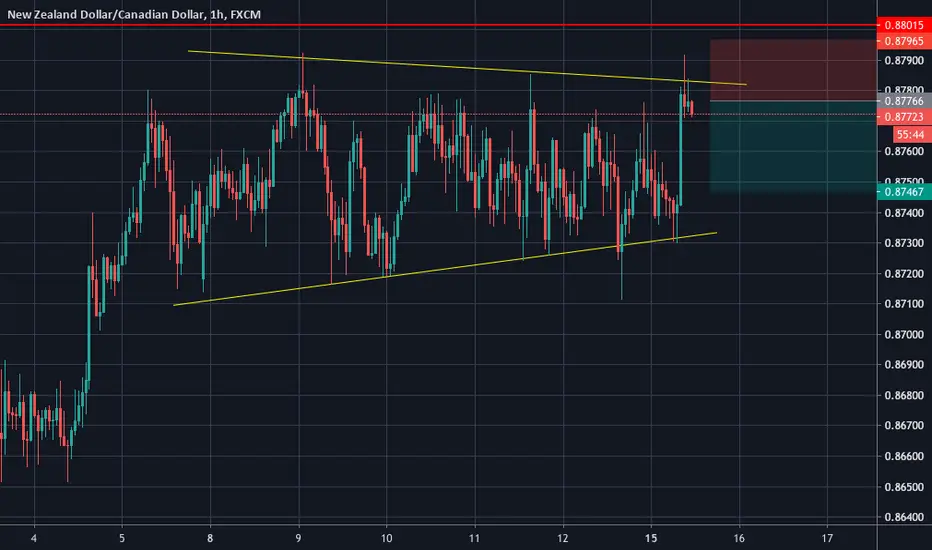
Task: Click the 0.86900 price axis label
Action: (904, 364)
